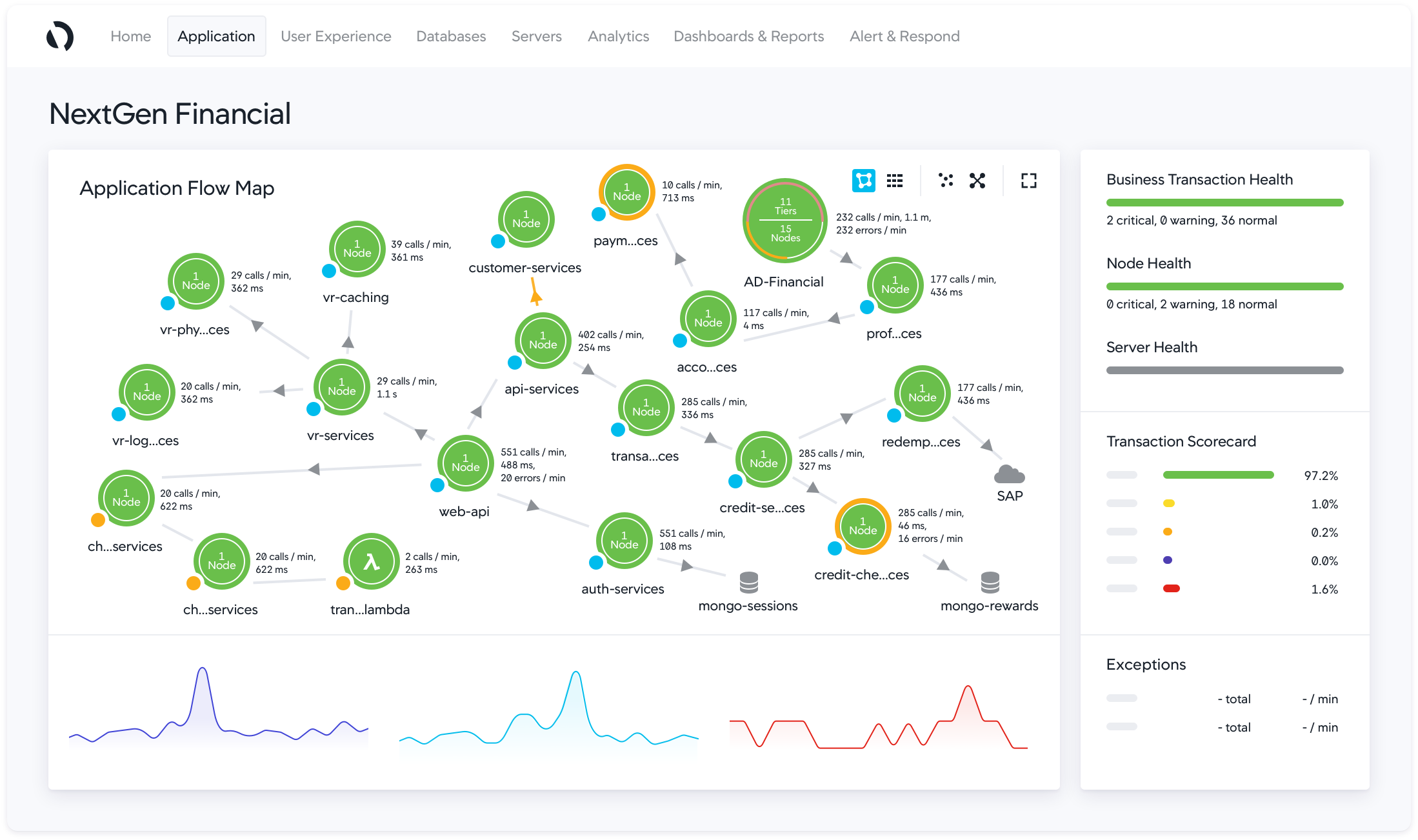1418x840 pixels.
Task: Click the Node Health bar
Action: (1224, 286)
